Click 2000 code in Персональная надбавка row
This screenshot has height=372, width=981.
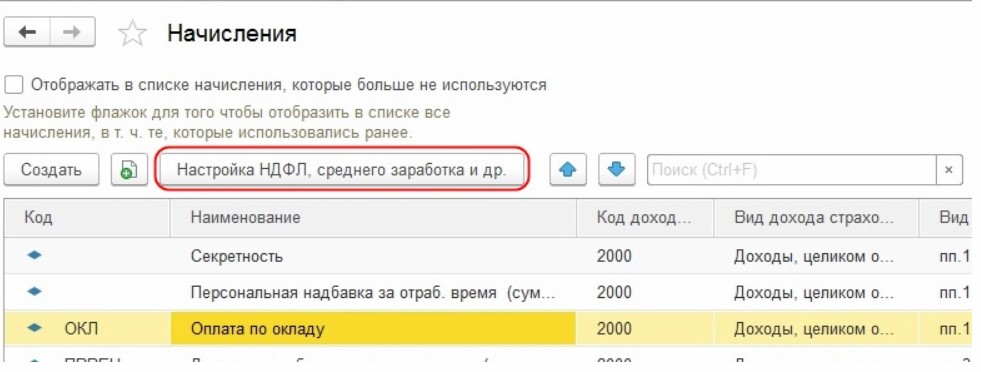point(614,293)
